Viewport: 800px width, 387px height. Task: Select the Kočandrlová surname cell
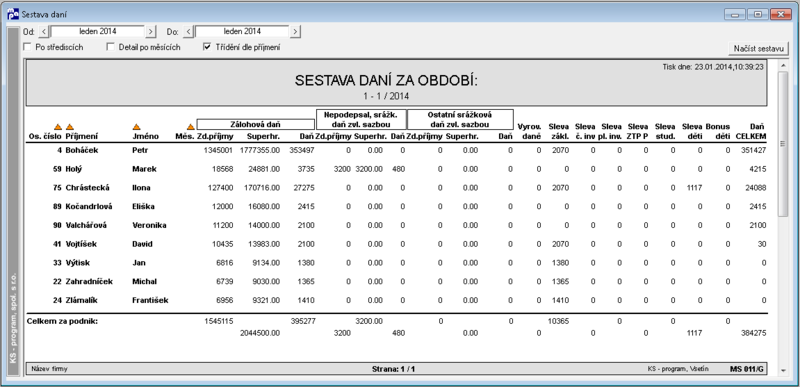coord(89,207)
